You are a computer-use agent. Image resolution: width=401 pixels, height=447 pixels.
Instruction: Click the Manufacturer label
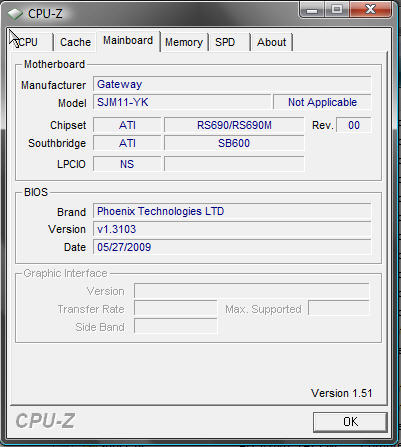click(x=53, y=85)
